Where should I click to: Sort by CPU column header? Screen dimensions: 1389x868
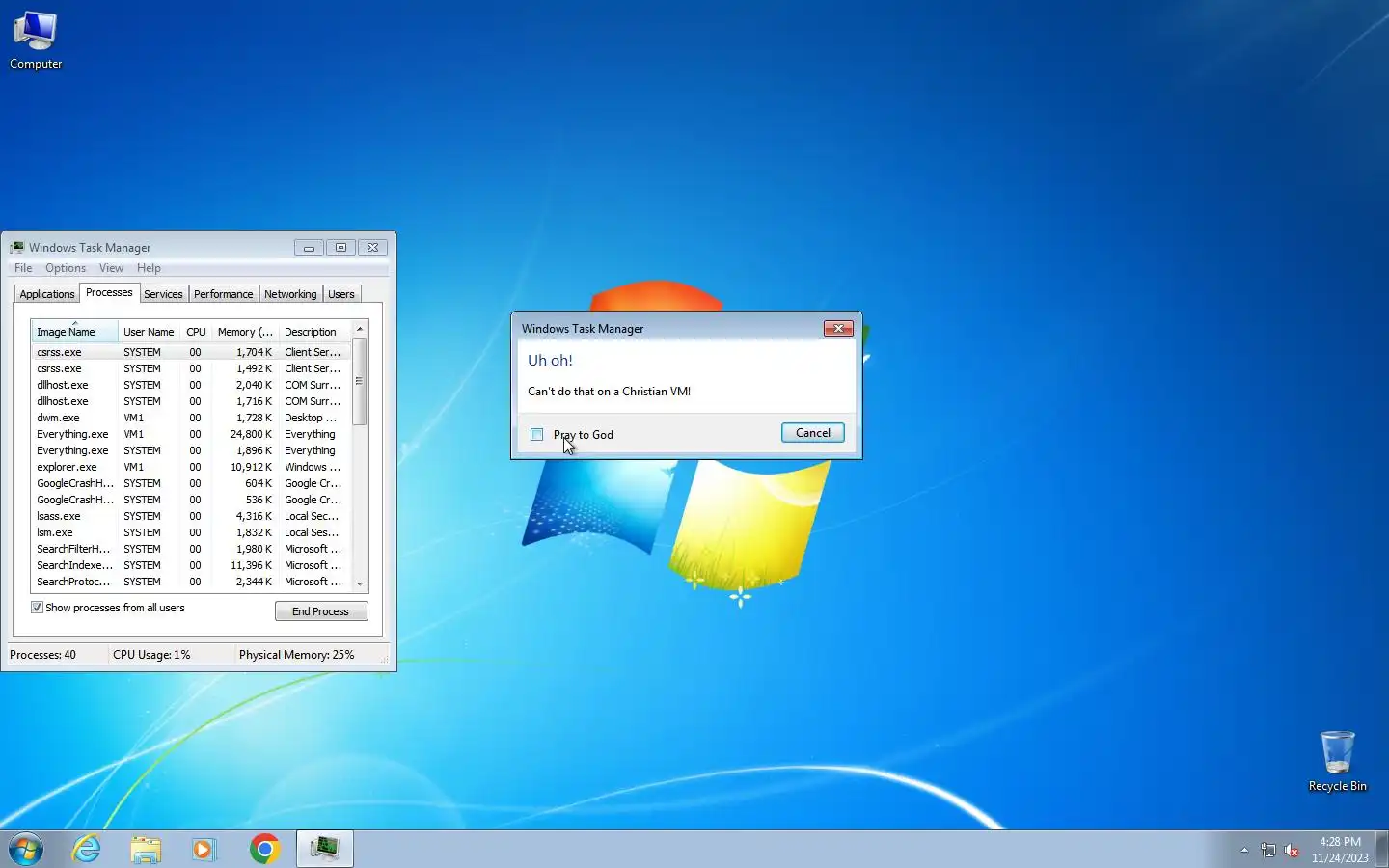(x=196, y=332)
